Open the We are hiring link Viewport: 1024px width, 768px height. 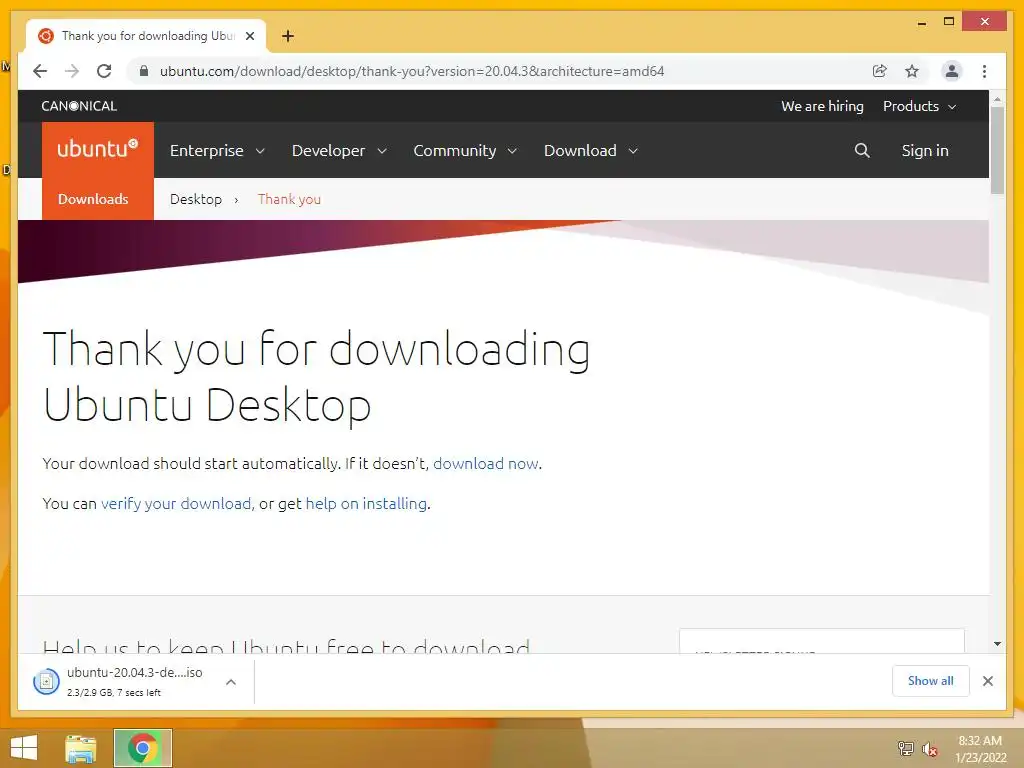[822, 106]
